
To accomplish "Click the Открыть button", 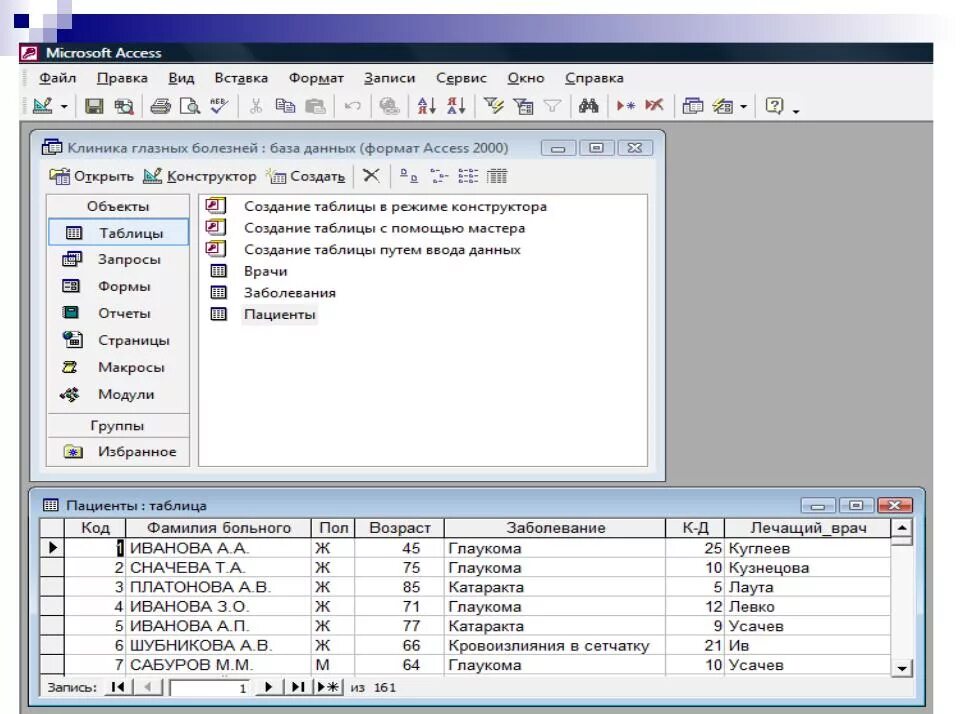I will [x=91, y=176].
